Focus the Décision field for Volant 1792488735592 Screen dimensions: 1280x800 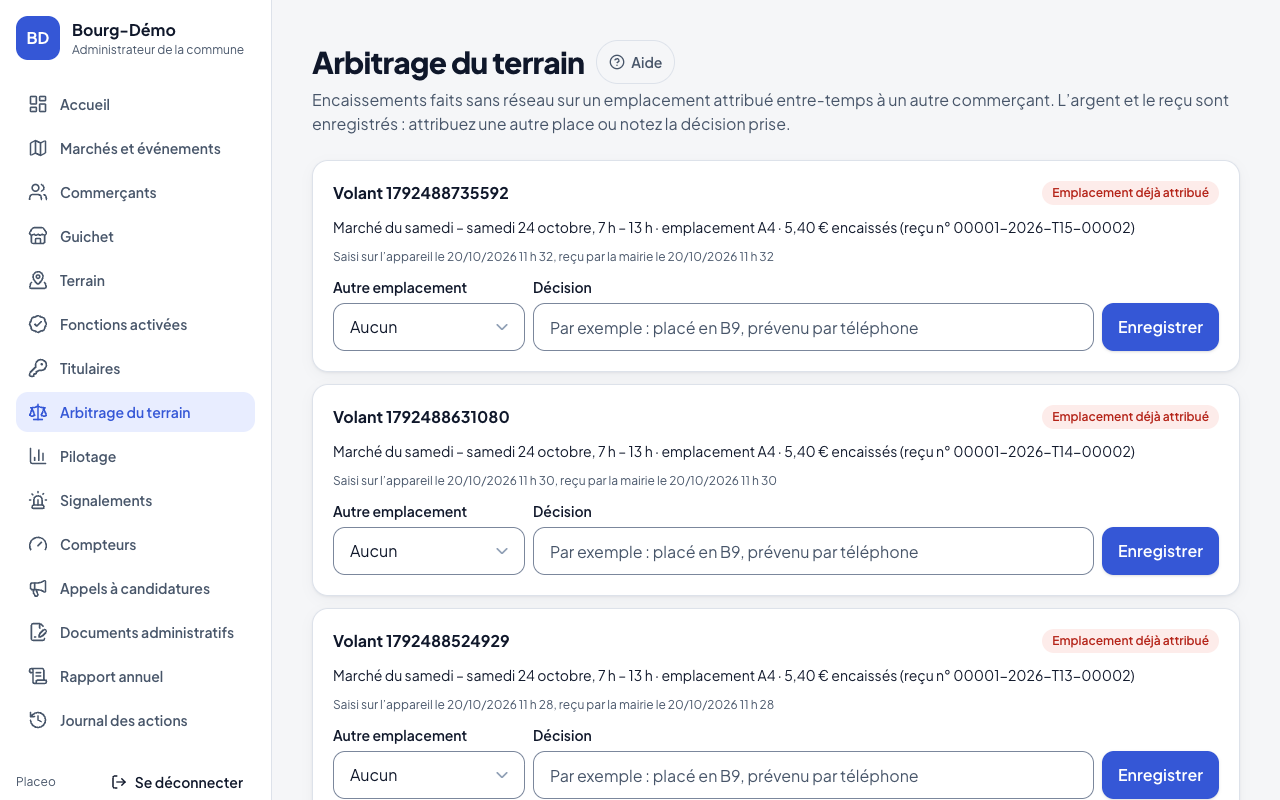(813, 327)
